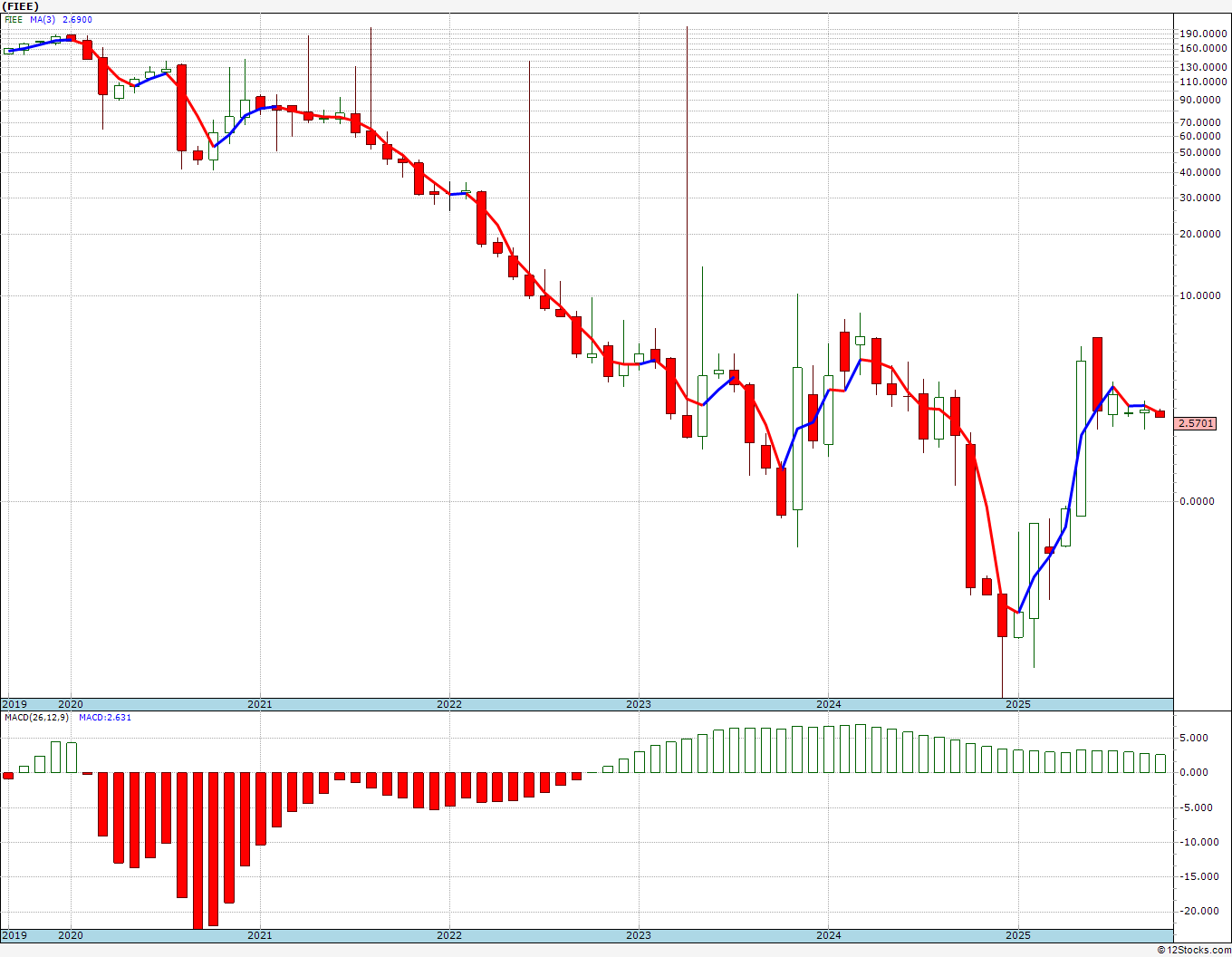1232x957 pixels.
Task: Select the 160.0000 price axis label
Action: point(1201,48)
